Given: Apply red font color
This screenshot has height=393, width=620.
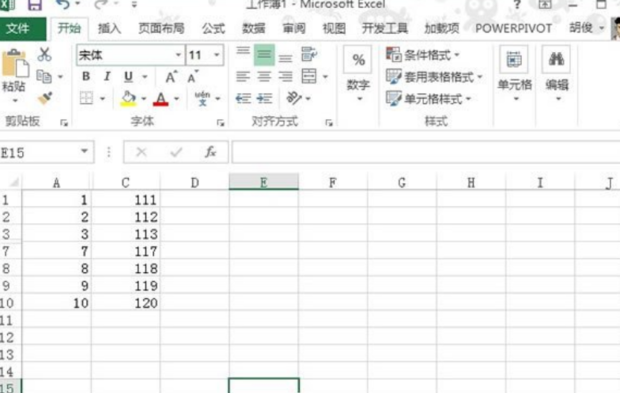Looking at the screenshot, I should click(161, 98).
